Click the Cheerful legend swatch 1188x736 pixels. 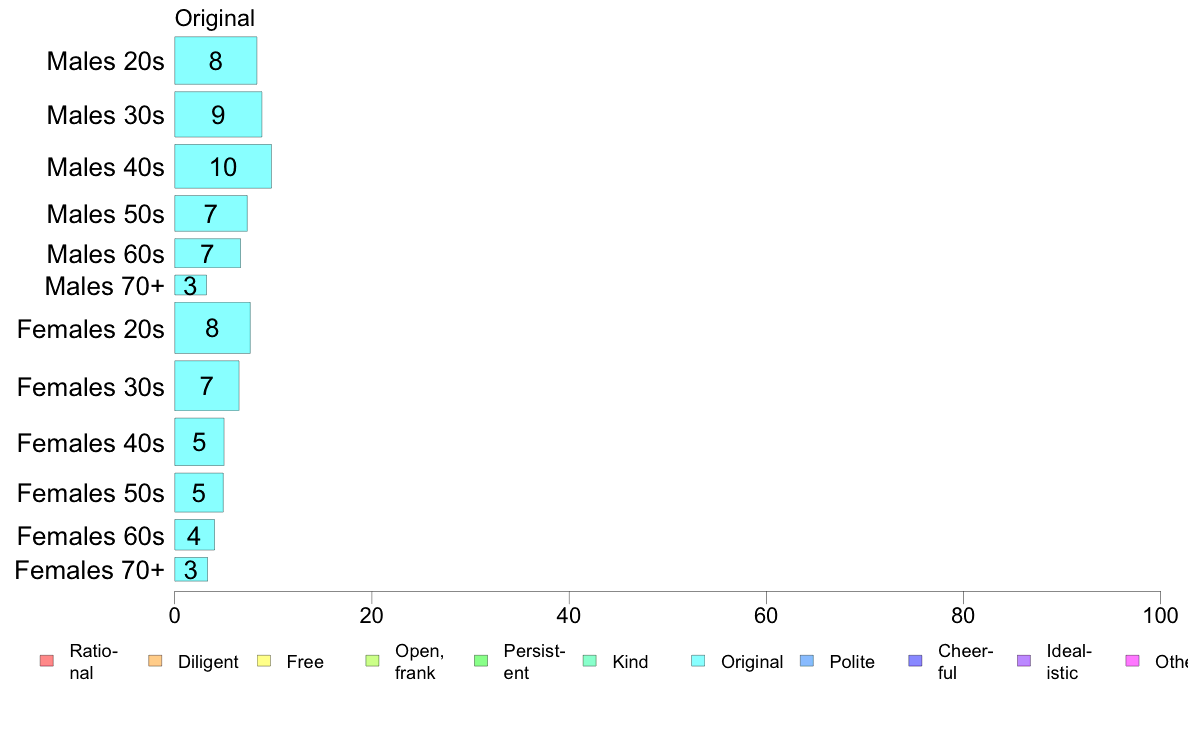915,661
